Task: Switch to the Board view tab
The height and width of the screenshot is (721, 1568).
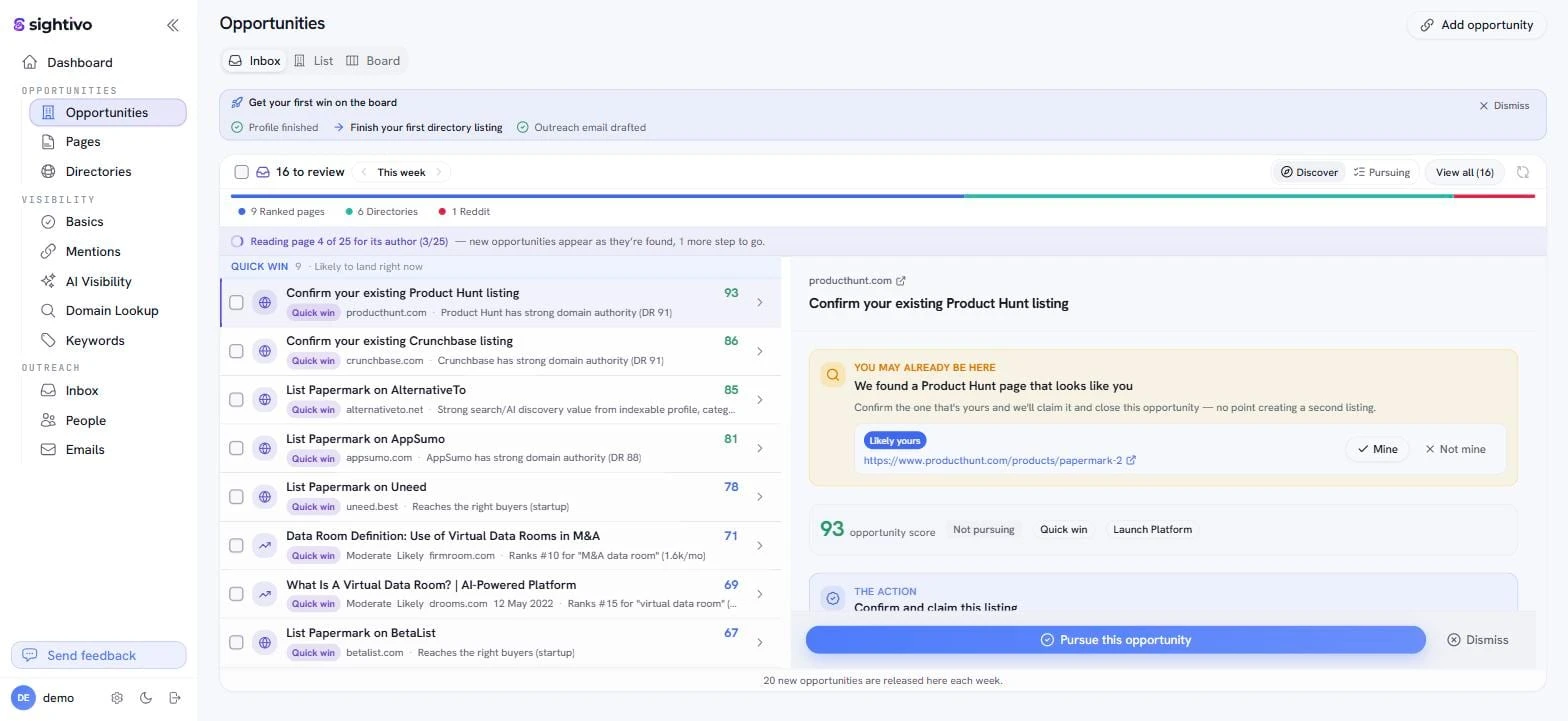Action: point(373,61)
